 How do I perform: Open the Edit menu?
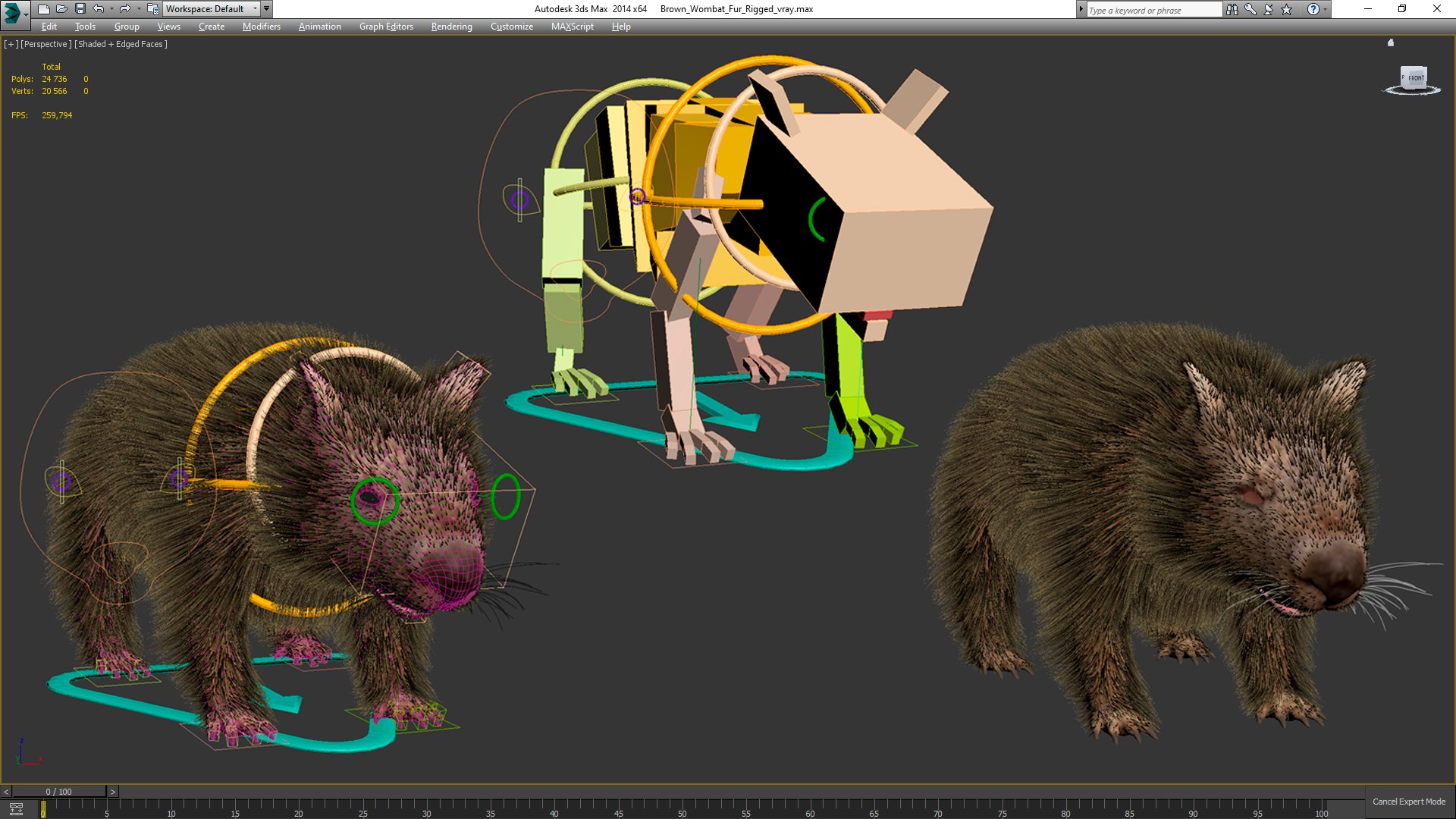pyautogui.click(x=49, y=27)
